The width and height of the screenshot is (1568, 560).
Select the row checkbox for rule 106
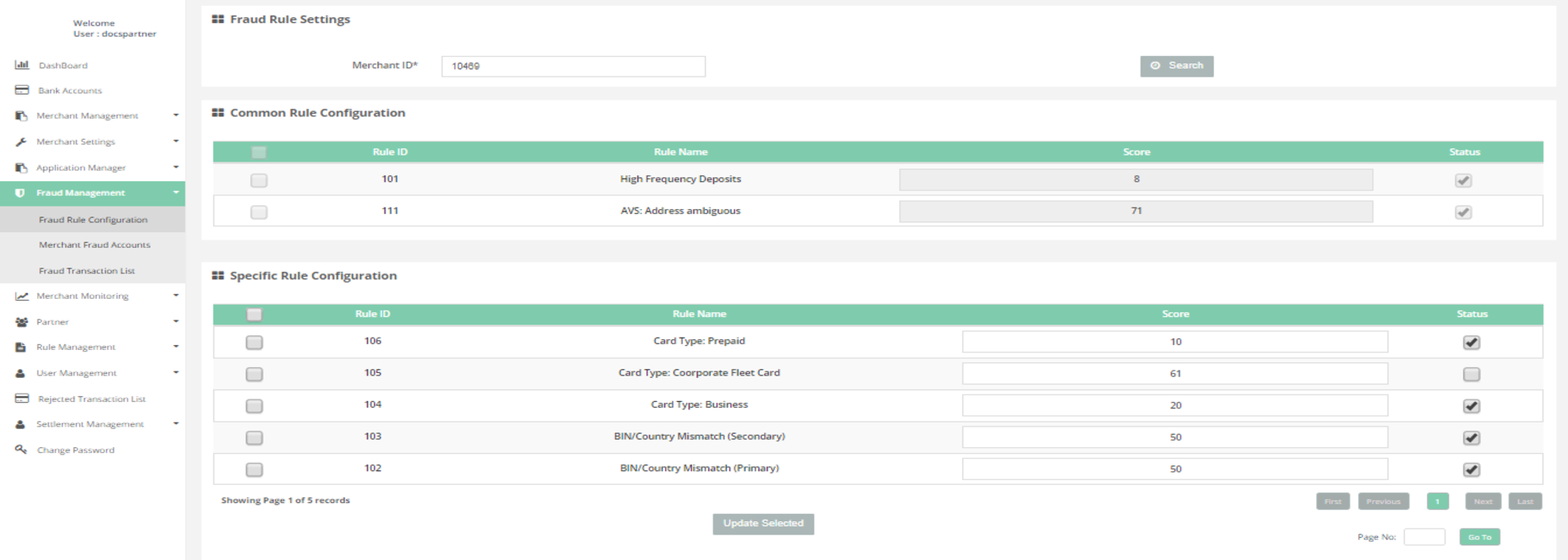pyautogui.click(x=254, y=343)
